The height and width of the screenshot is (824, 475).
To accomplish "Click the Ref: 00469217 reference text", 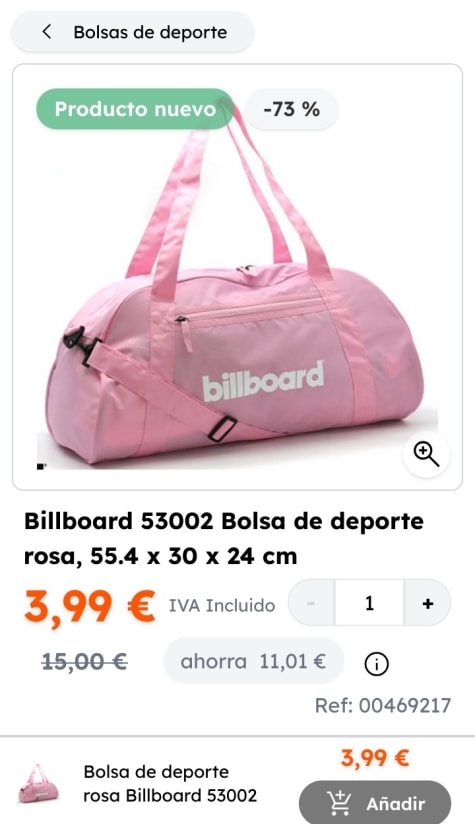I will [x=383, y=705].
